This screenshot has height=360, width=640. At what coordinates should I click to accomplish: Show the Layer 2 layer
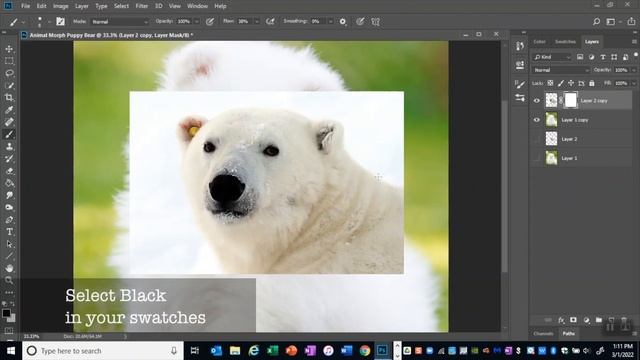tap(537, 139)
